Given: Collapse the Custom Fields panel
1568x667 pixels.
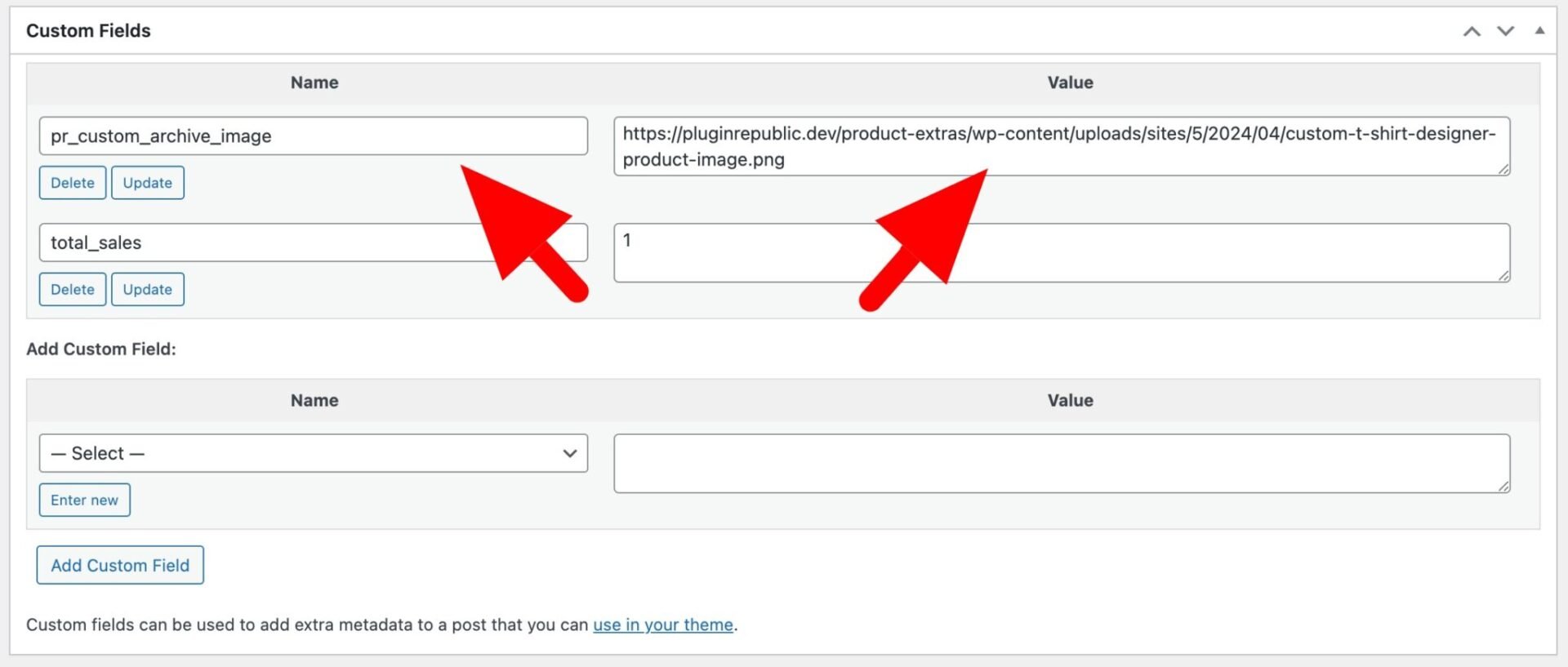Looking at the screenshot, I should tap(1539, 31).
